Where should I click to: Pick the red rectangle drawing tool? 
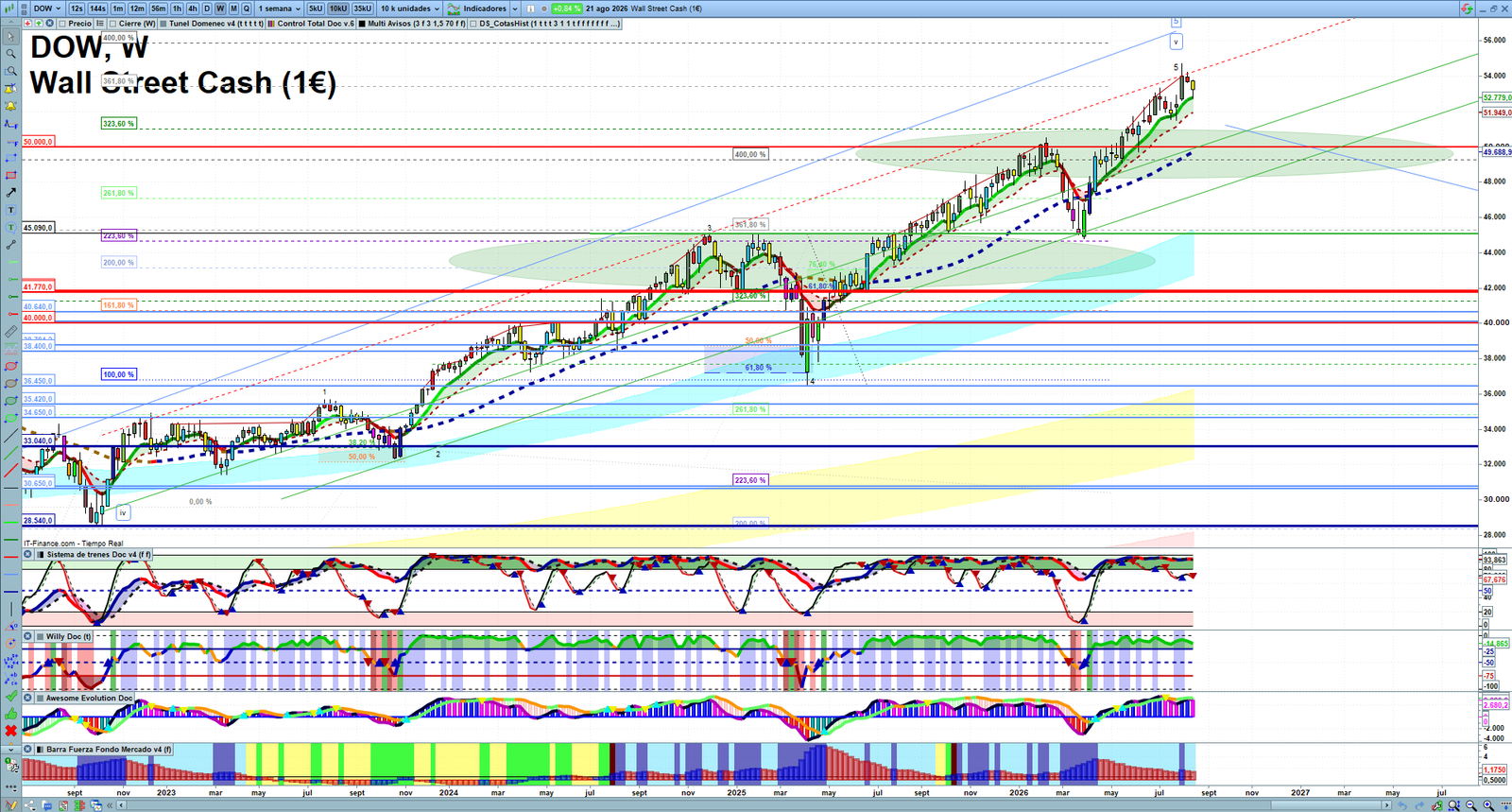pyautogui.click(x=11, y=175)
